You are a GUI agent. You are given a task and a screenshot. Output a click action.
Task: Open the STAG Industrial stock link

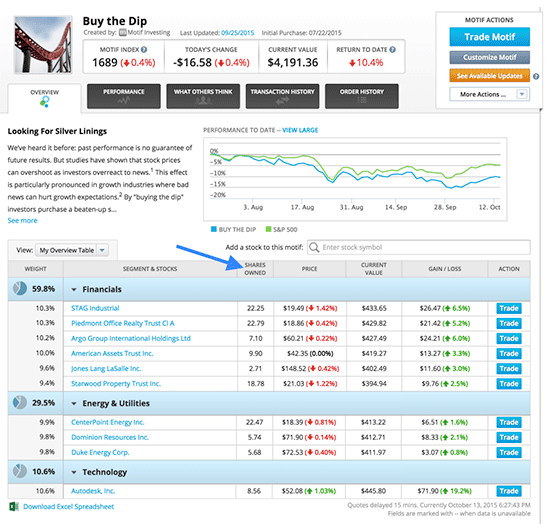pos(95,308)
